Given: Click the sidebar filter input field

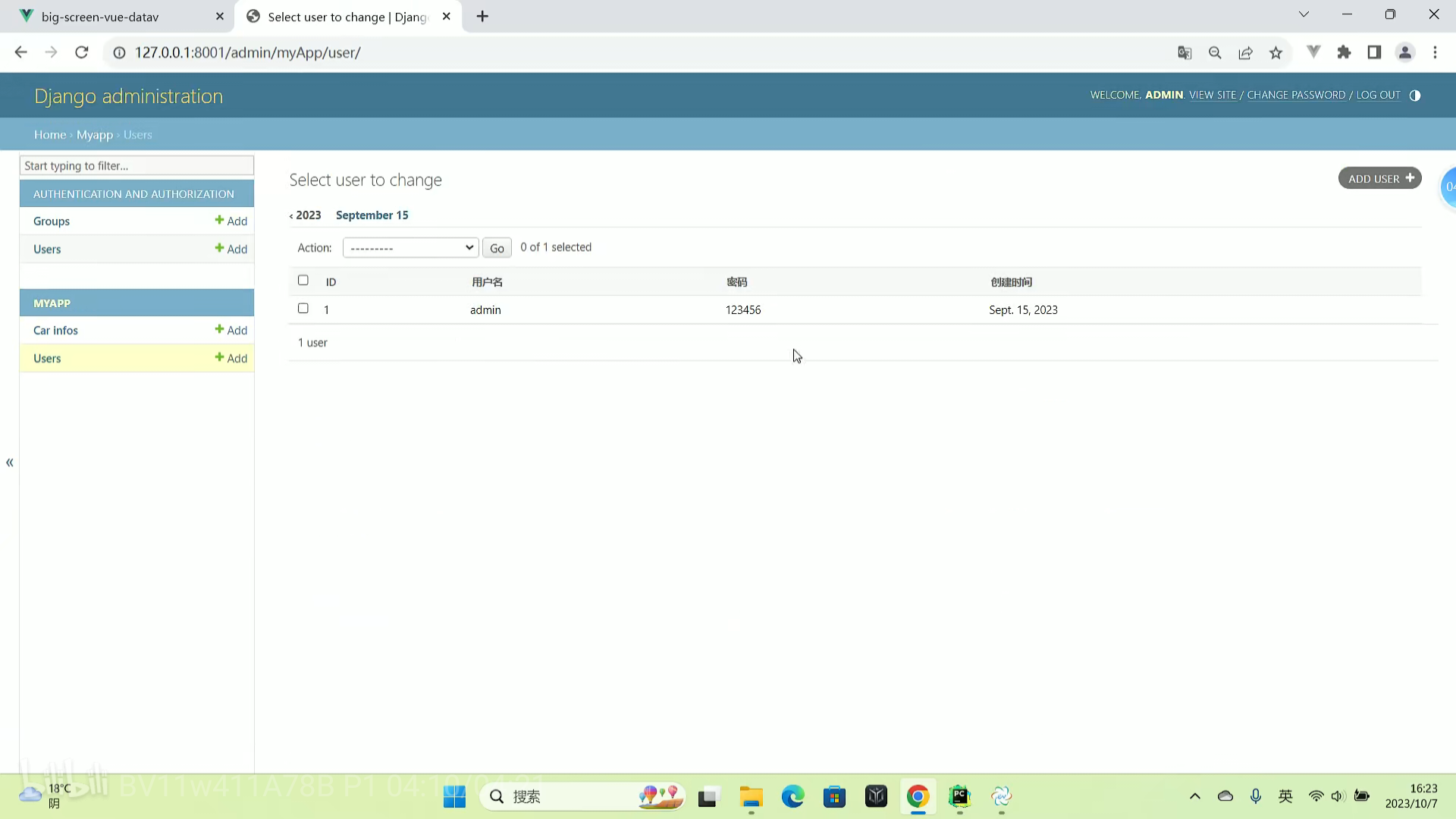Looking at the screenshot, I should pos(136,166).
